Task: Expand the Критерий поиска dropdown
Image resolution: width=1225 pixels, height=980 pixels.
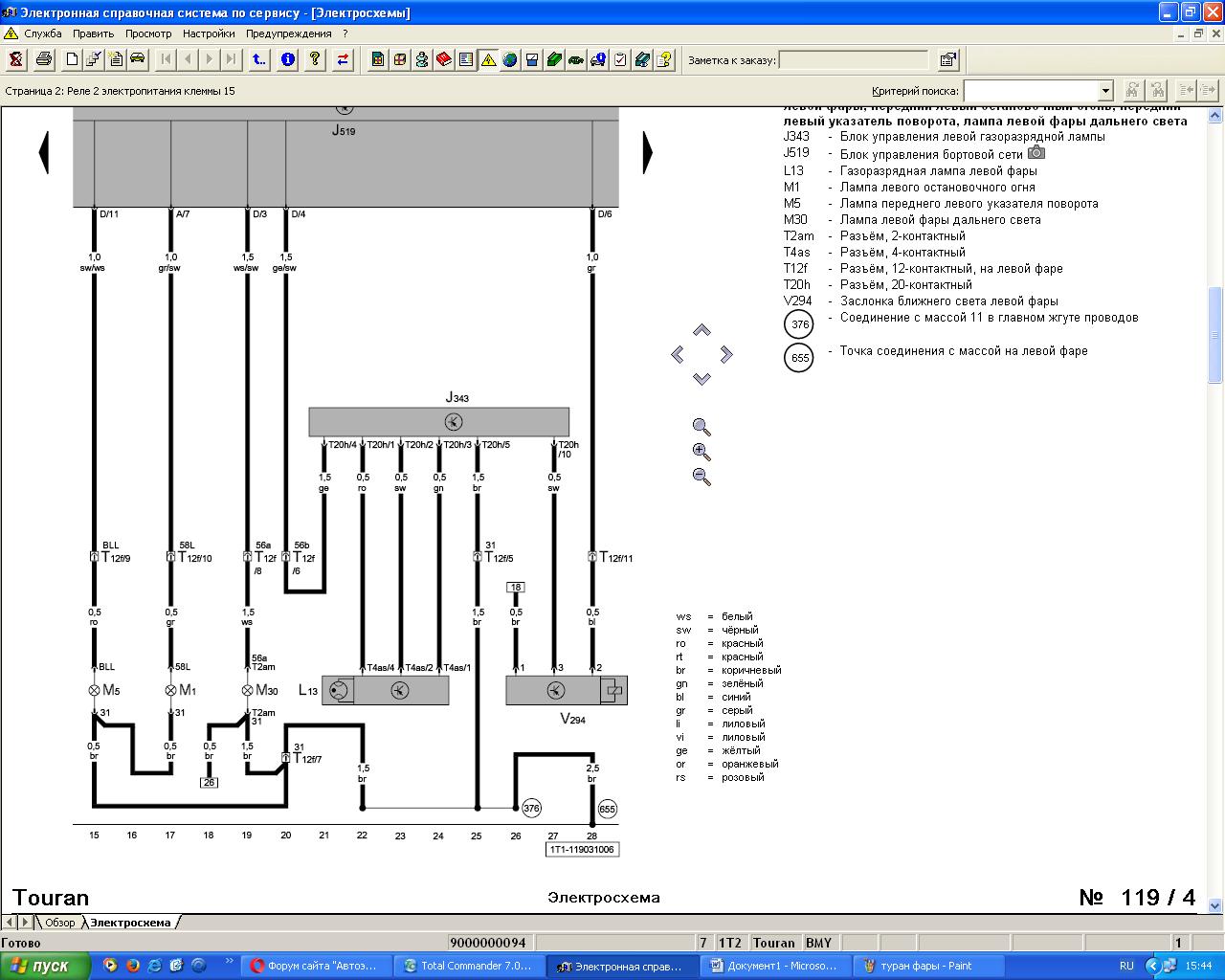Action: 1105,91
